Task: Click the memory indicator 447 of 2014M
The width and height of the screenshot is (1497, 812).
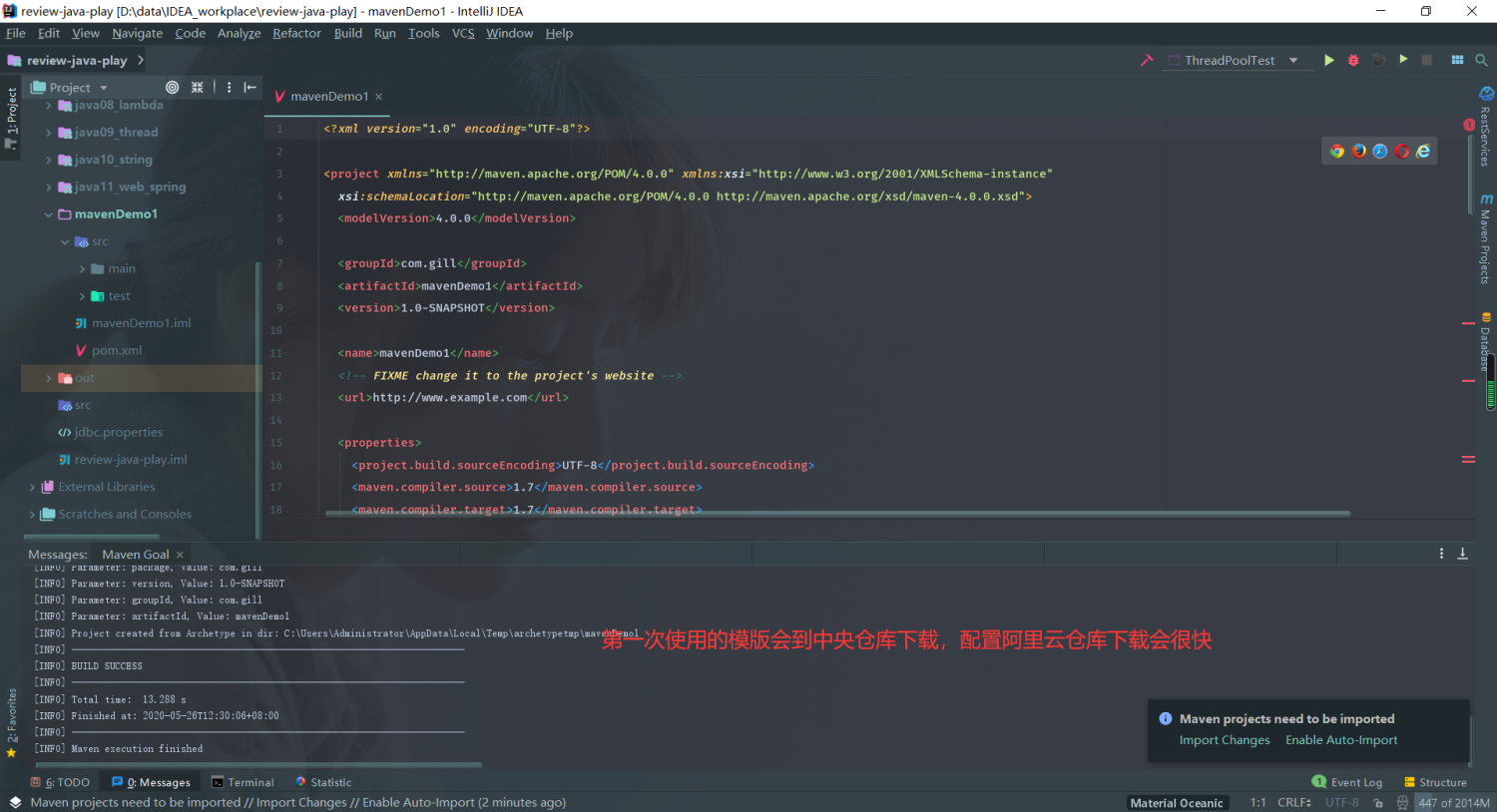Action: [1454, 802]
